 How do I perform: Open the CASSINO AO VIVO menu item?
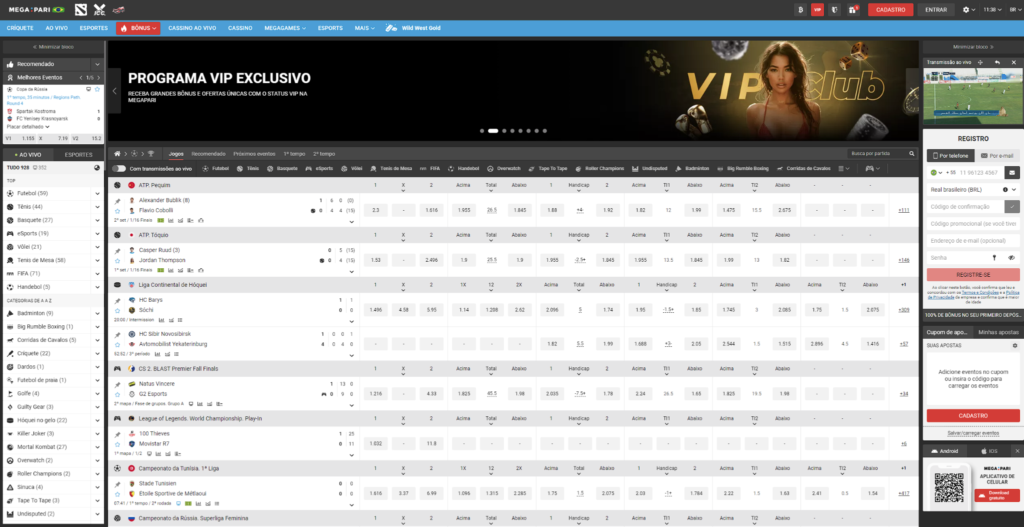192,28
